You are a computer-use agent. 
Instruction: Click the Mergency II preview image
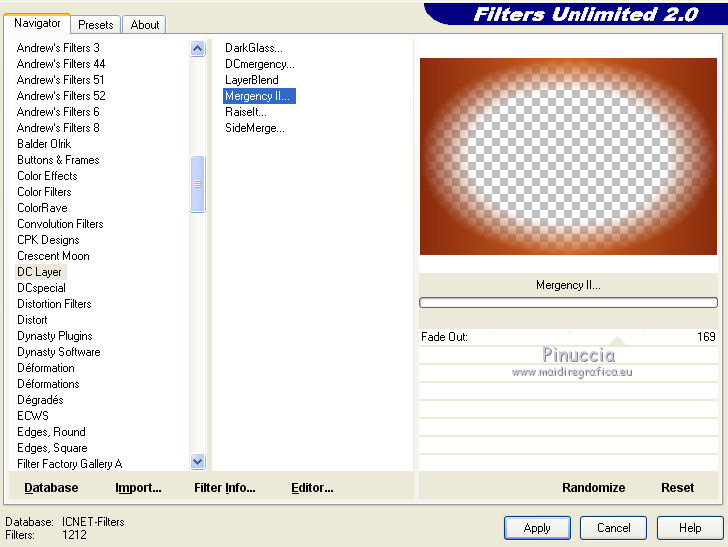tap(568, 156)
